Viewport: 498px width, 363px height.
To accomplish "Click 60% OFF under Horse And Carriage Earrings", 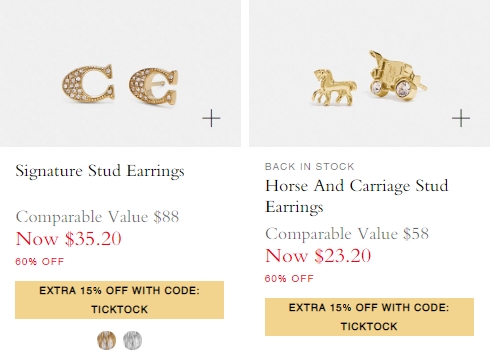I will coord(289,278).
